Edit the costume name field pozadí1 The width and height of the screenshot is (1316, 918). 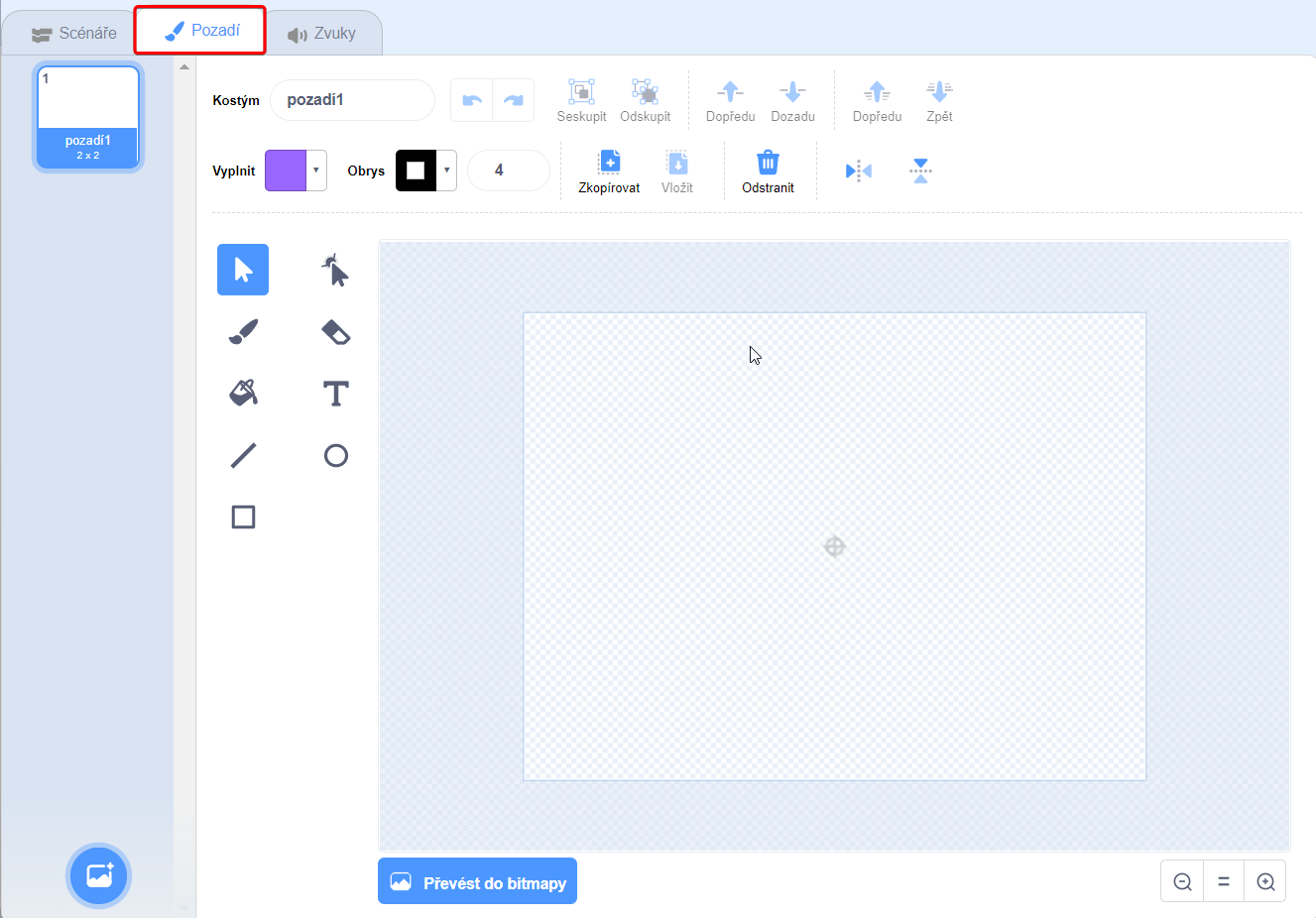352,100
